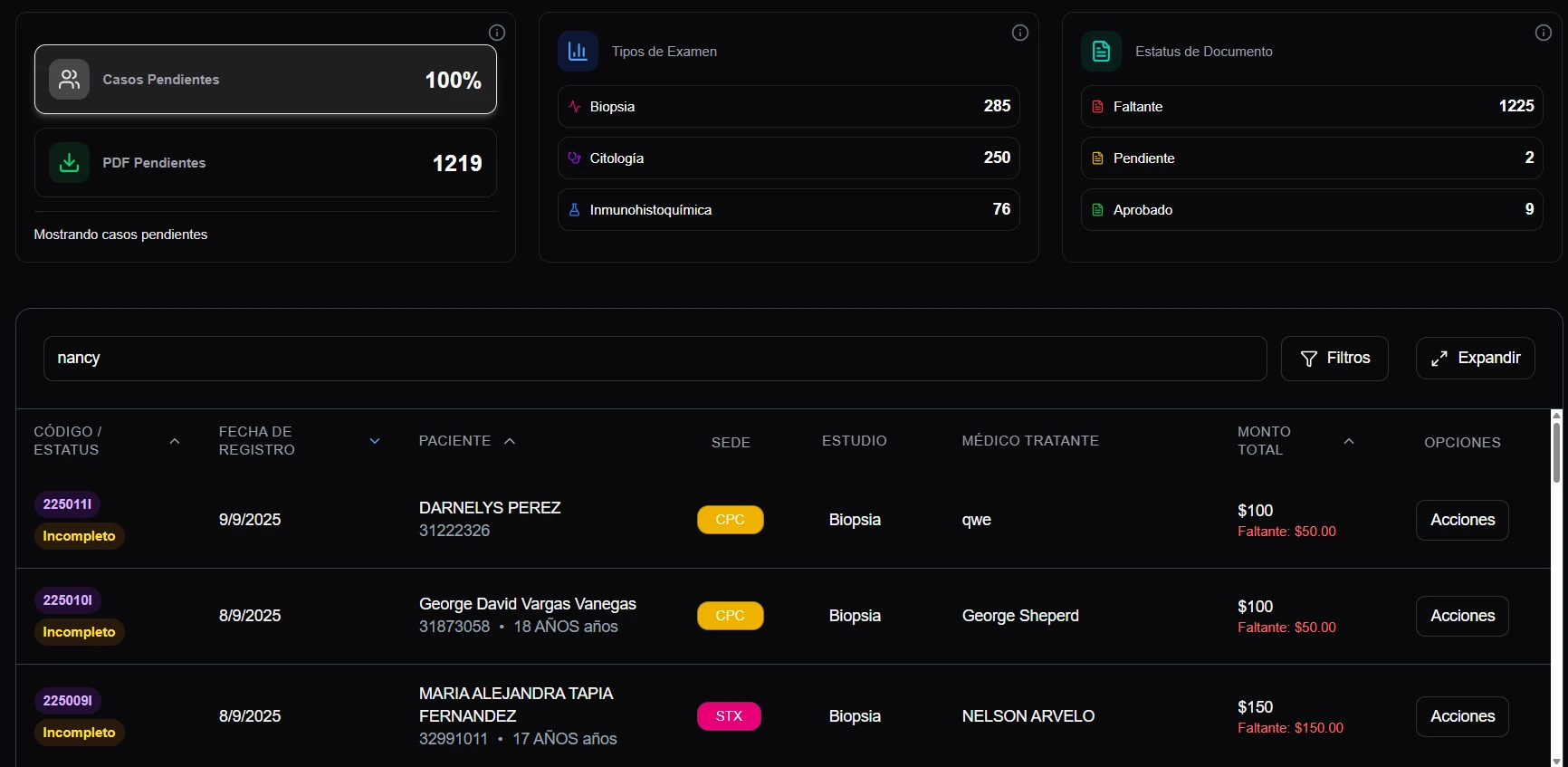Click the search field containing nancy
The height and width of the screenshot is (767, 1568).
pyautogui.click(x=655, y=359)
